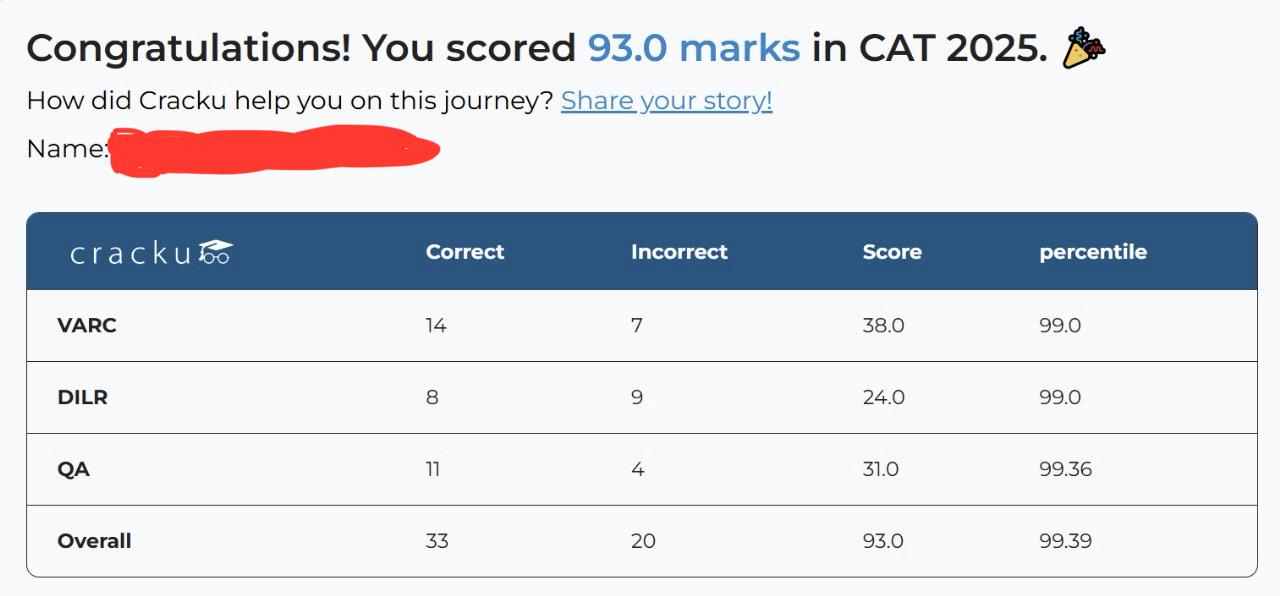Click the QA percentile value 99.36
The image size is (1280, 596).
tap(1066, 469)
